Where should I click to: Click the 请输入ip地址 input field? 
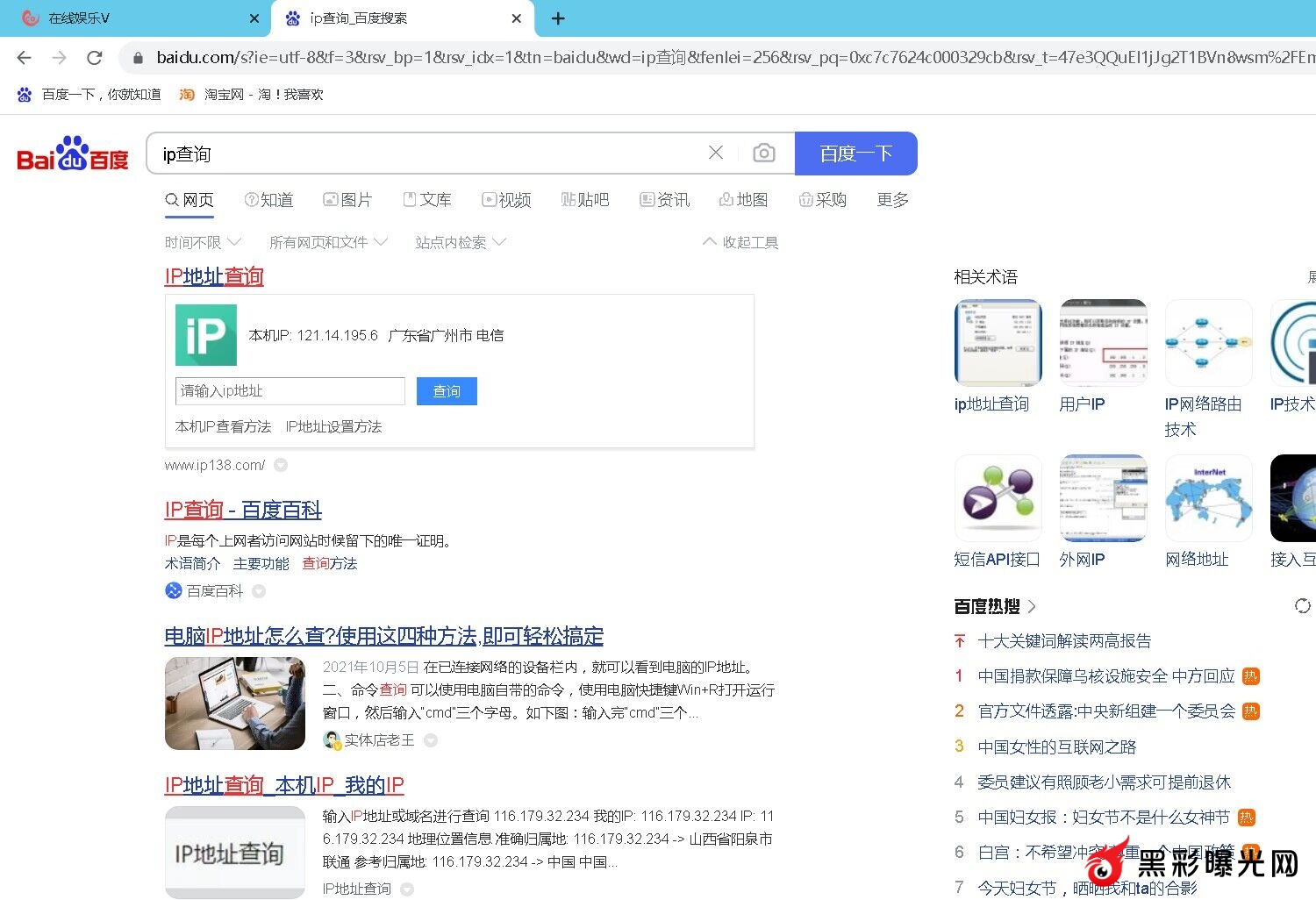coord(290,391)
